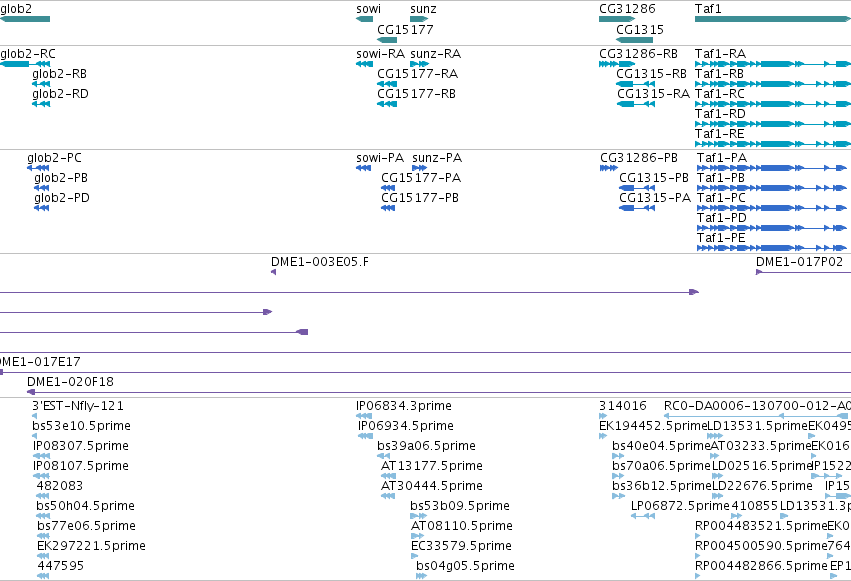Click transcript Taf1-RA
851x581 pixels.
(773, 64)
